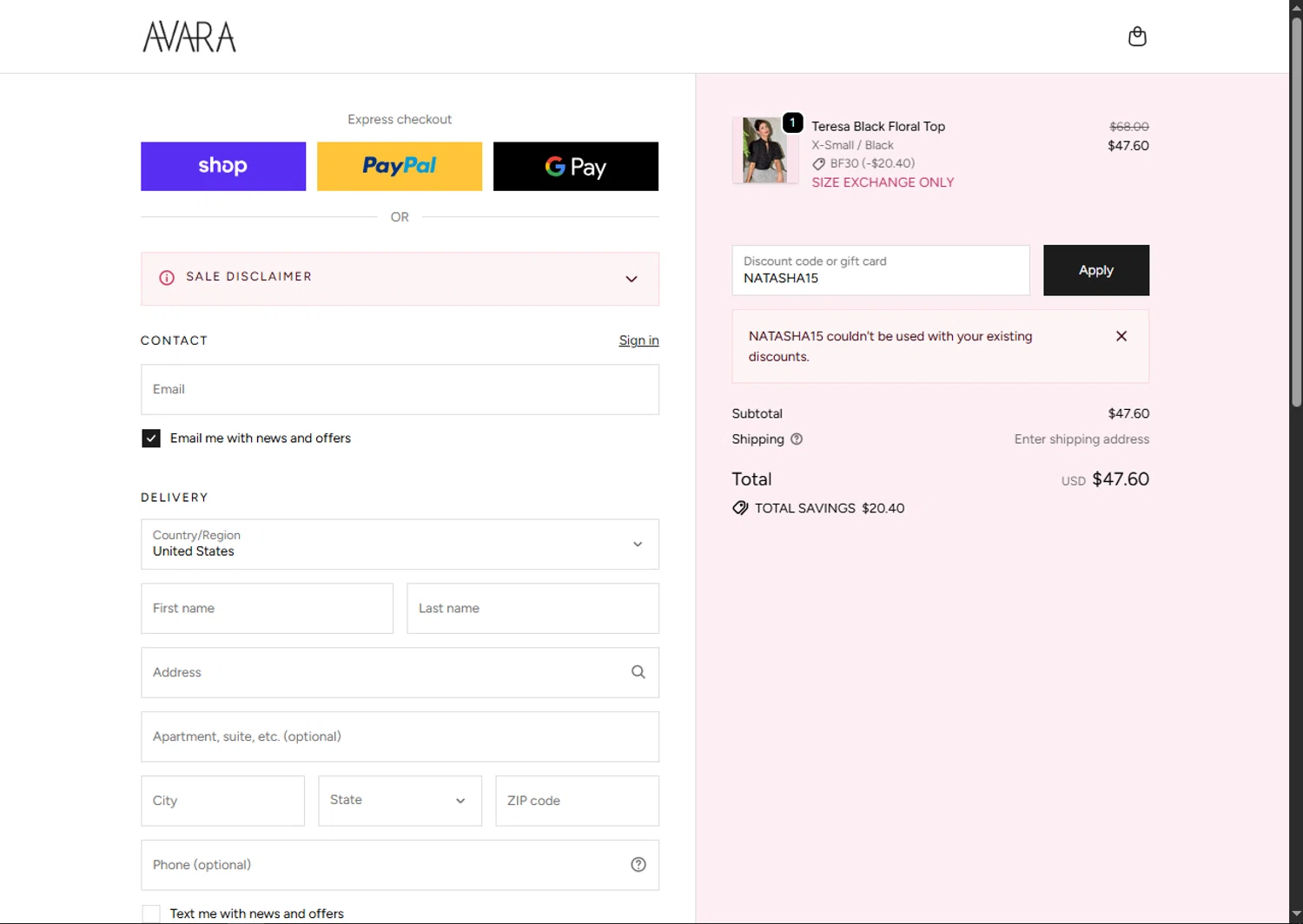Click the phone field help icon
This screenshot has width=1303, height=924.
(x=638, y=865)
